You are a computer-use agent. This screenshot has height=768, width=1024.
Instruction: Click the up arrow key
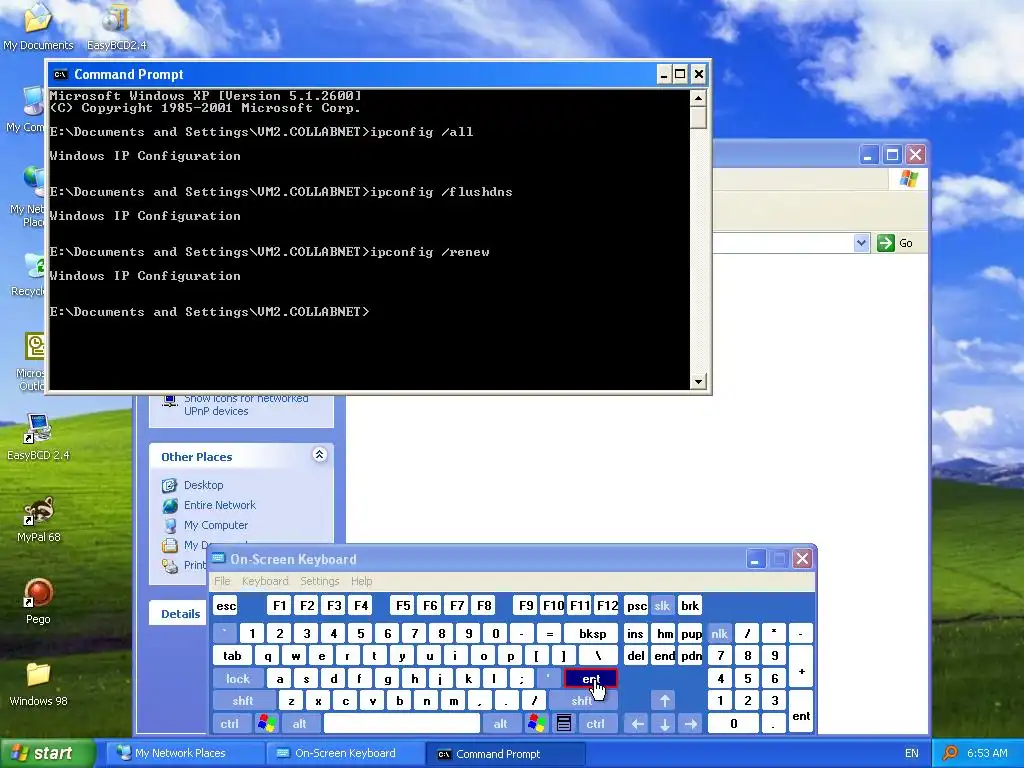point(664,701)
